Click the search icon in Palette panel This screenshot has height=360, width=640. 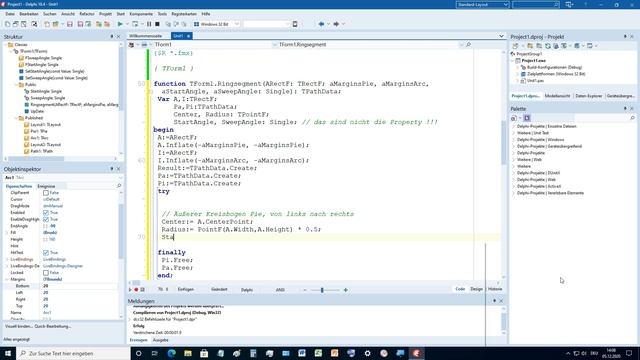[633, 118]
